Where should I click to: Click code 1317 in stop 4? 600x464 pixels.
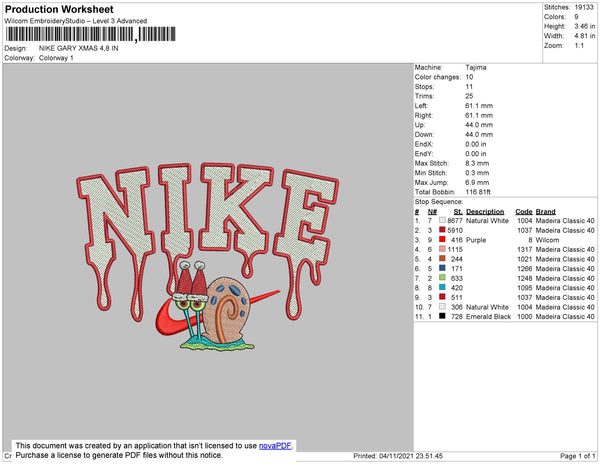(x=525, y=249)
